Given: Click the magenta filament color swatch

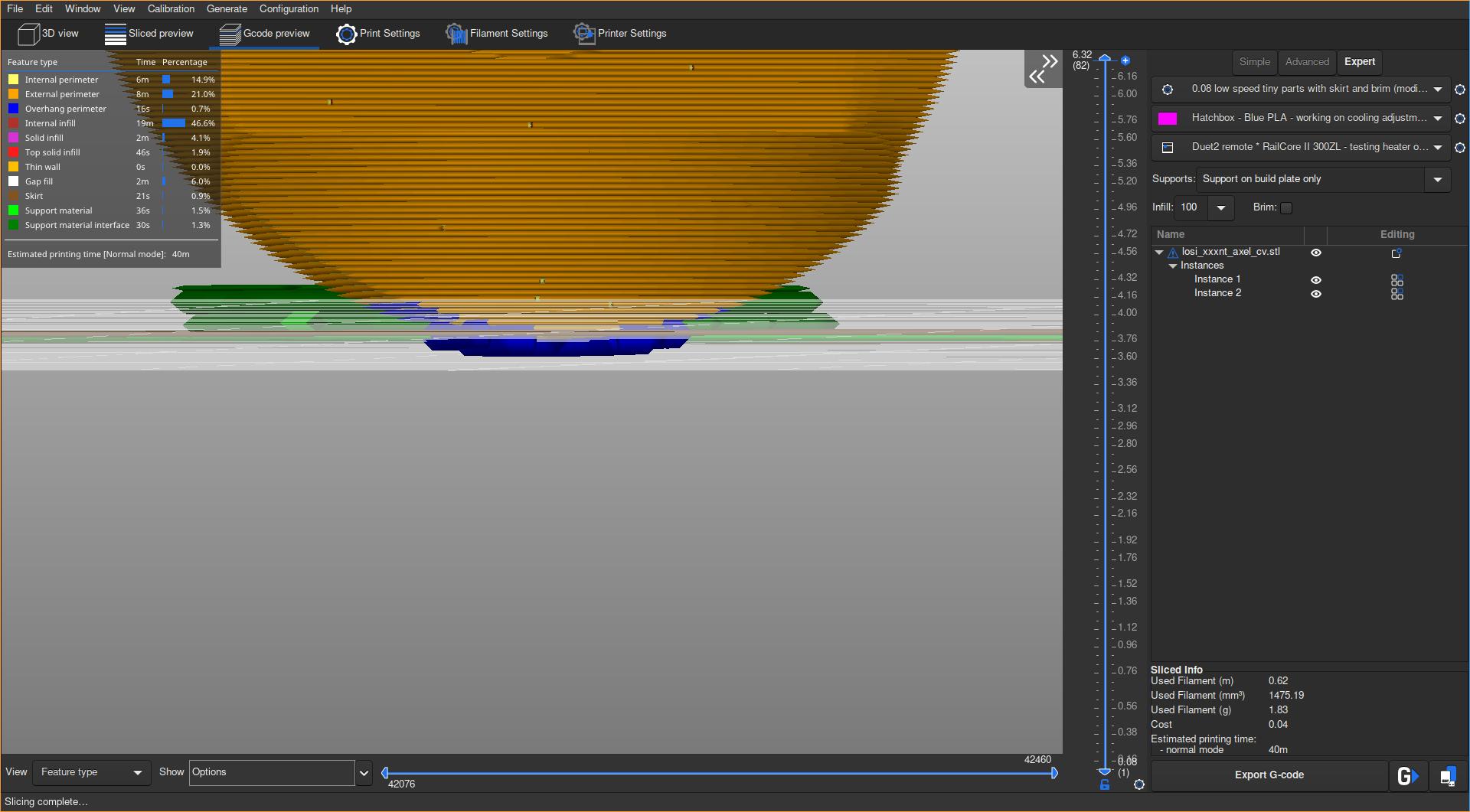Looking at the screenshot, I should [x=1167, y=119].
